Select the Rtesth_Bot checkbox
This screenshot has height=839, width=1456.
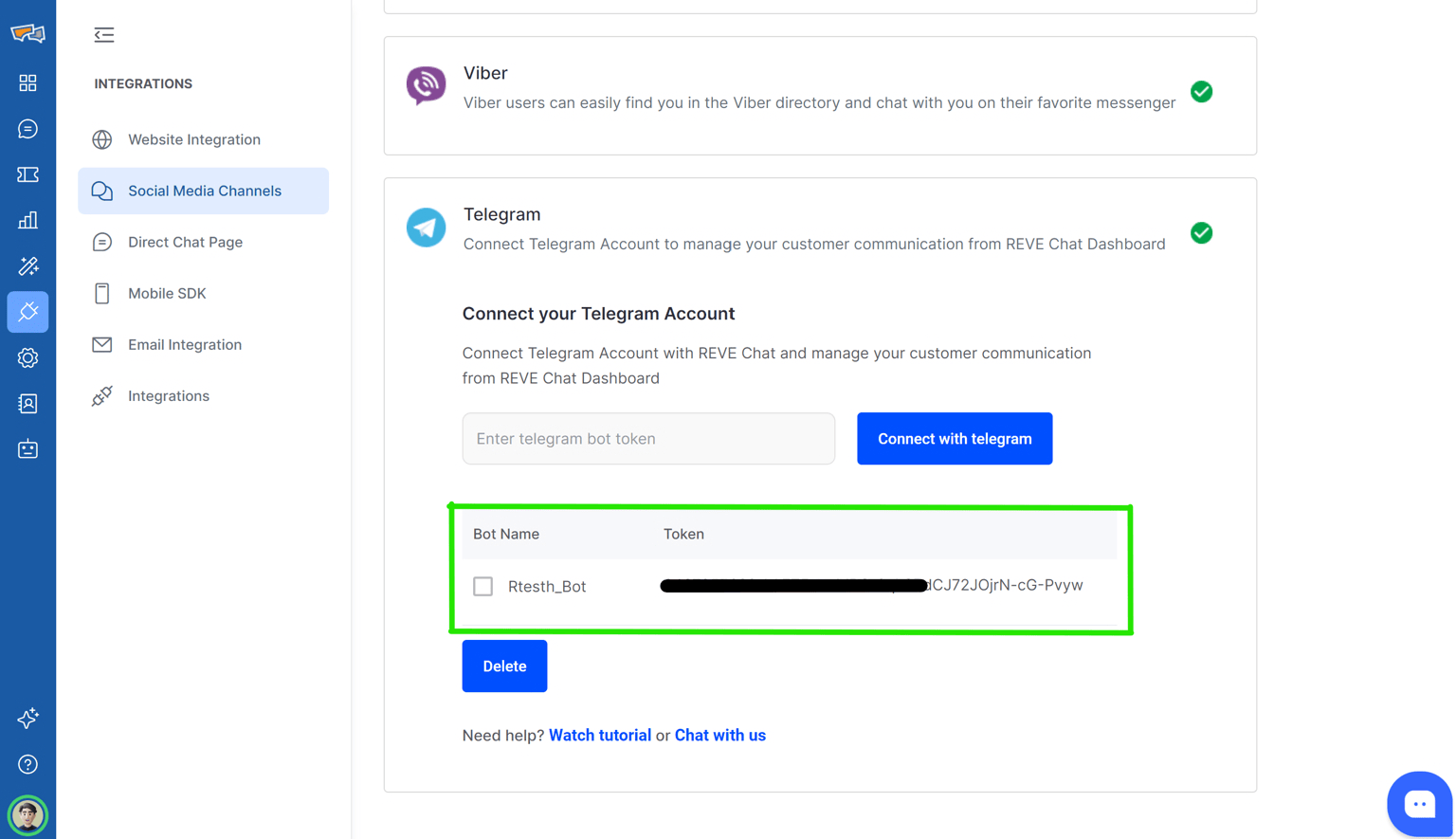coord(482,586)
